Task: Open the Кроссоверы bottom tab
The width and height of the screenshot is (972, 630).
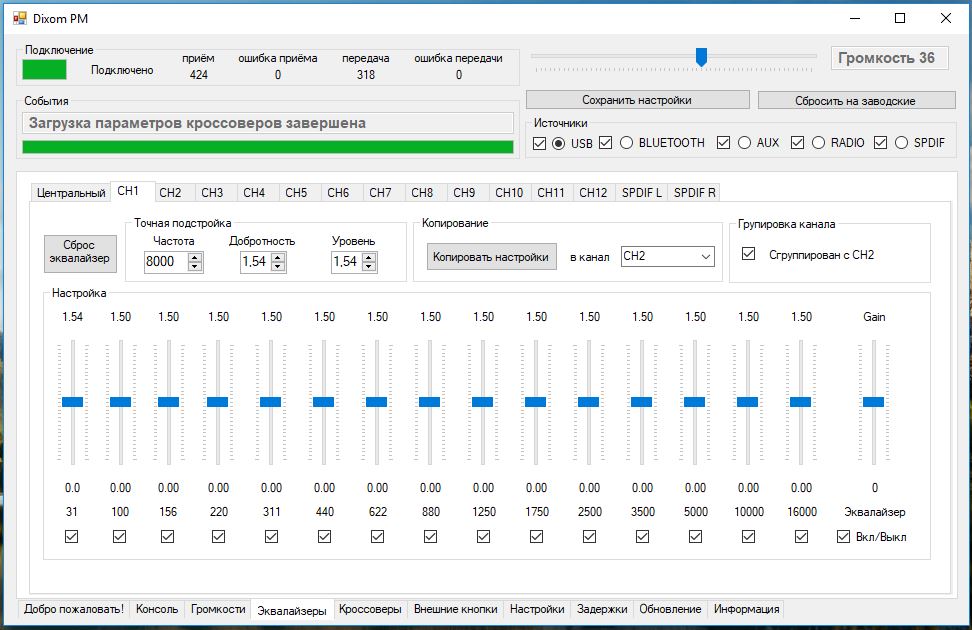Action: (x=370, y=609)
